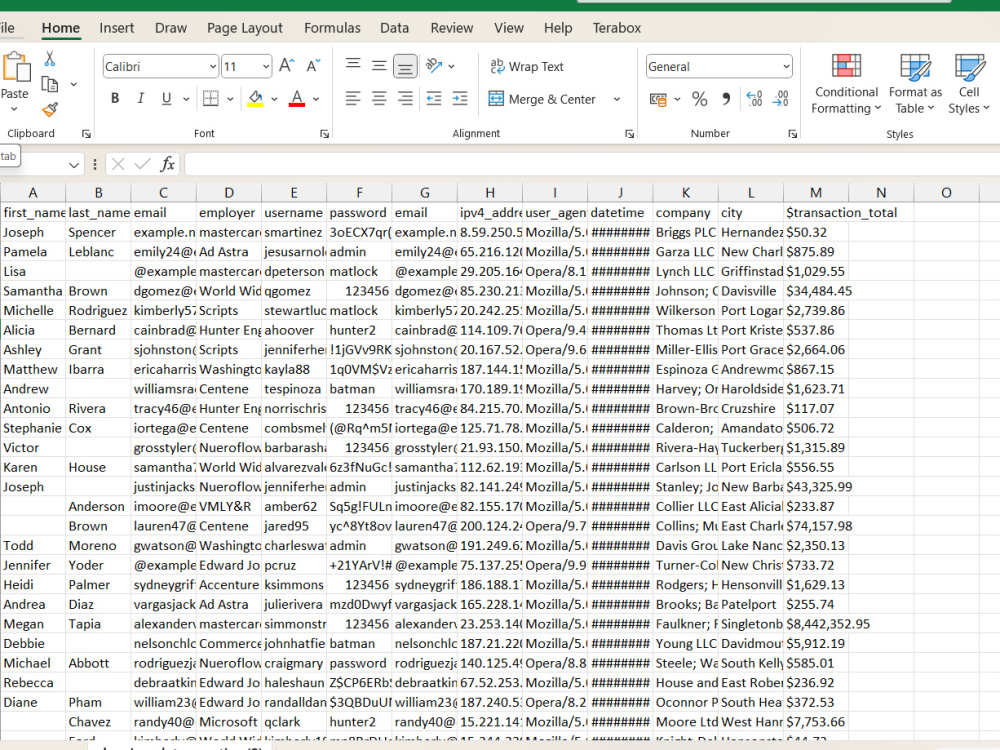Viewport: 1000px width, 750px height.
Task: Open the Calibri font name dropdown
Action: coord(213,66)
